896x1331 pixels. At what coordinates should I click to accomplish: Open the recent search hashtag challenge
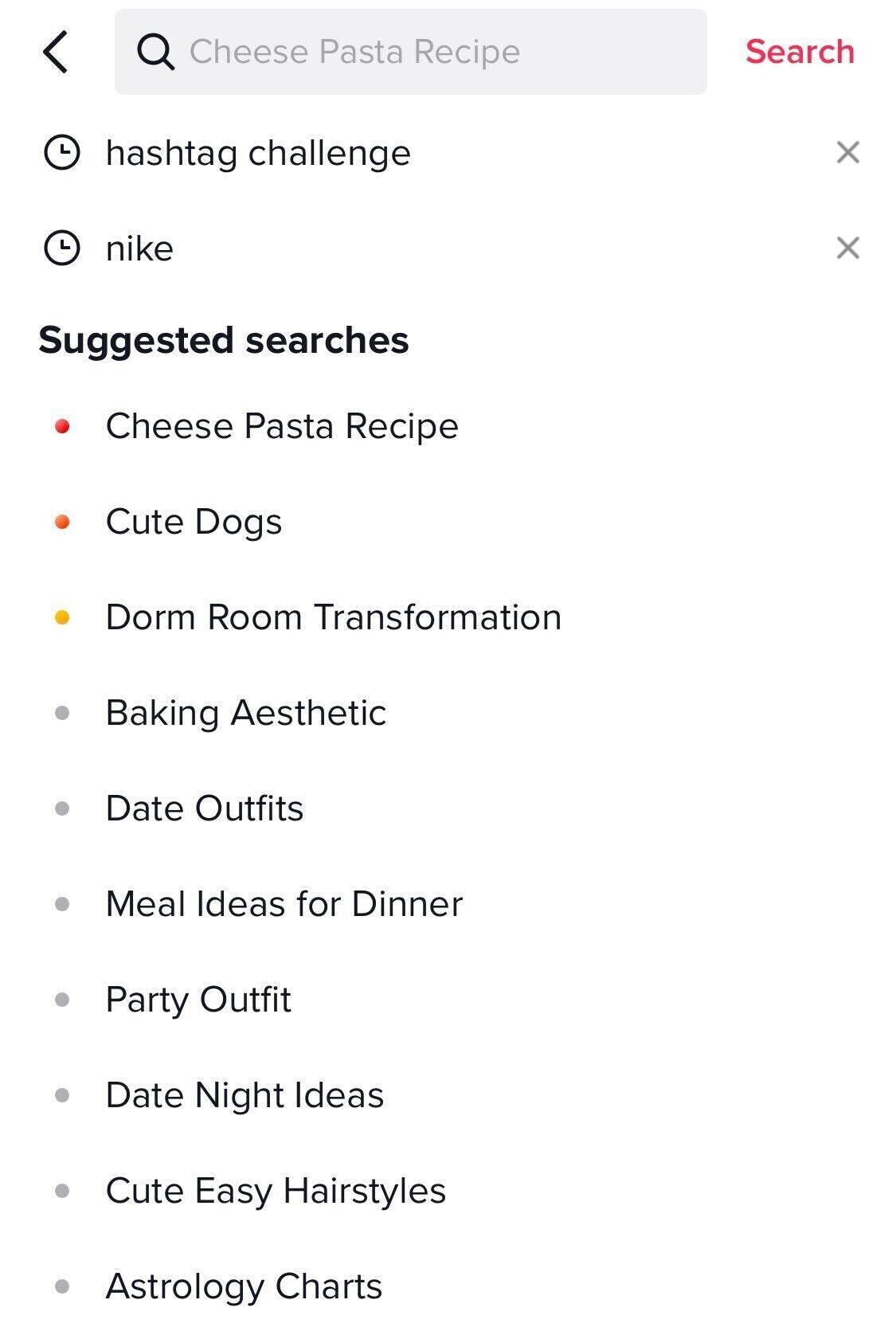pyautogui.click(x=258, y=153)
